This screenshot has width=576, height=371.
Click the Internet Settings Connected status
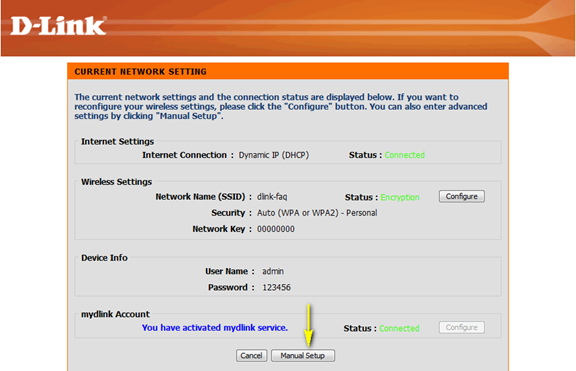point(405,155)
